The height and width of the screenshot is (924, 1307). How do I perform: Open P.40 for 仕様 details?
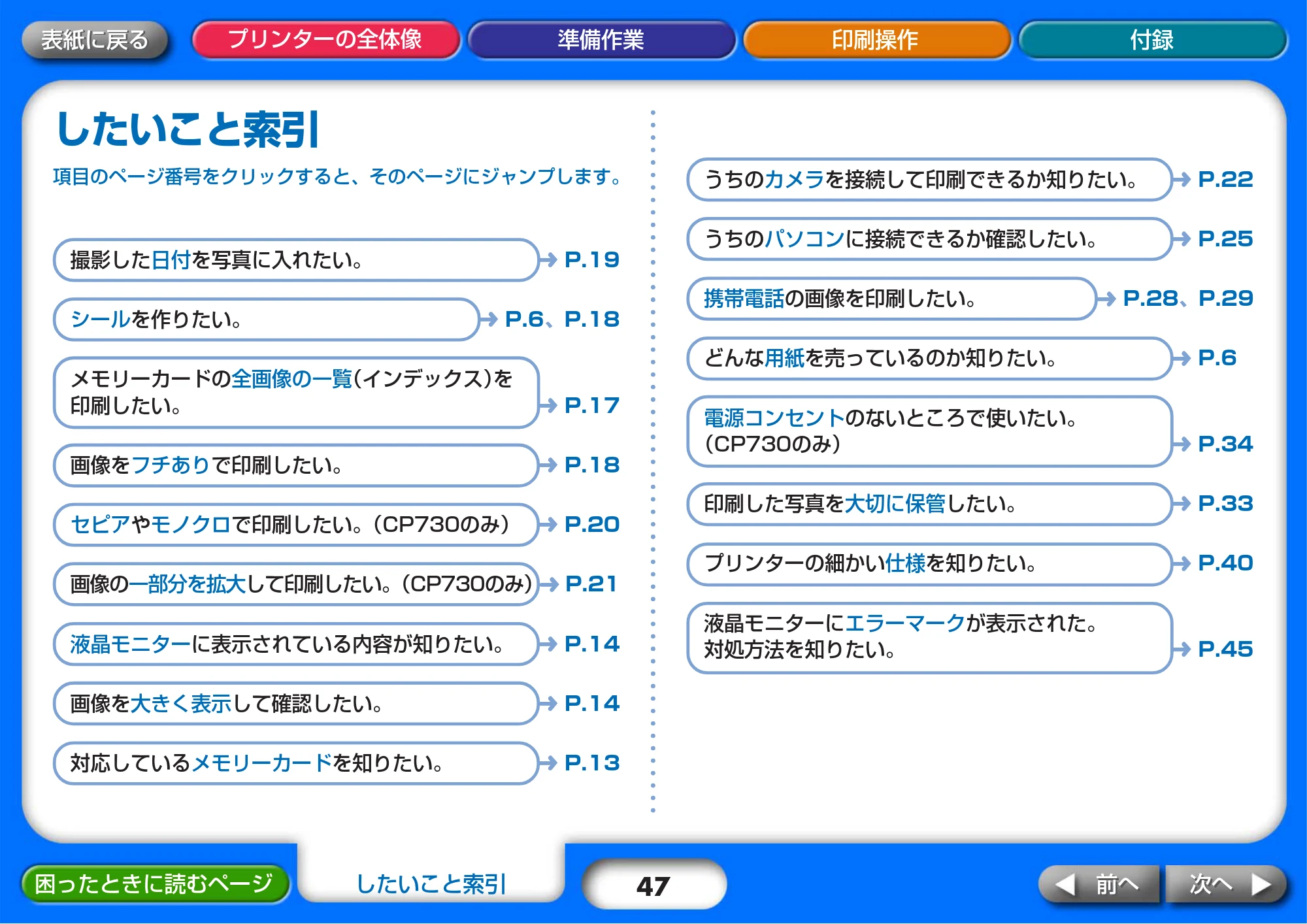1225,563
